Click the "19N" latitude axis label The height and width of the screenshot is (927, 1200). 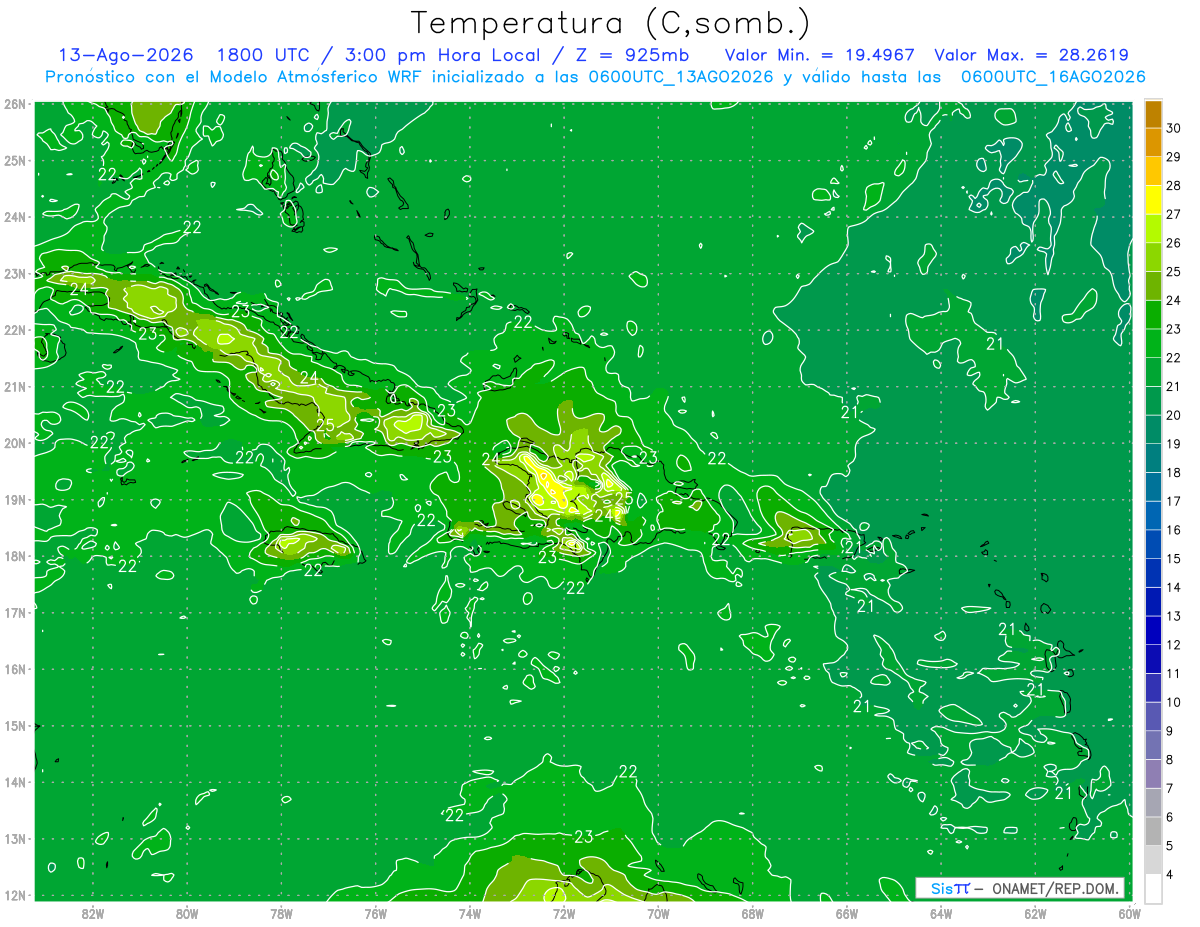point(15,500)
